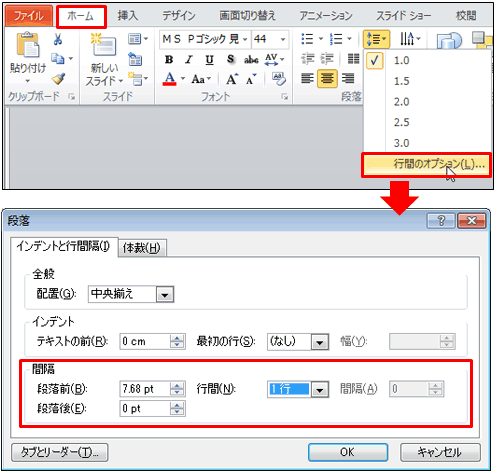Open the 挿入 ribbon tab
This screenshot has height=473, width=497.
(x=127, y=16)
